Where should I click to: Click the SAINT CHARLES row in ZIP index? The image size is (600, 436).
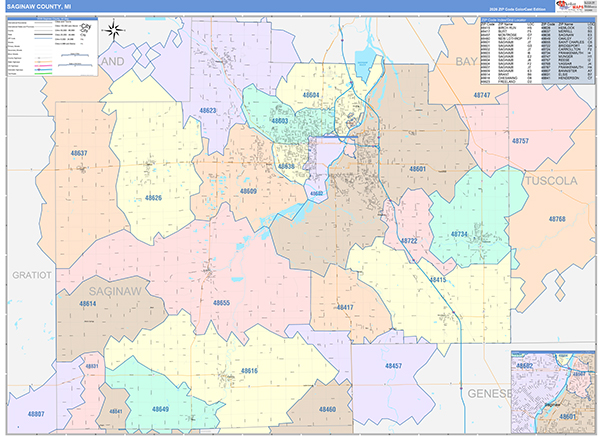click(x=567, y=42)
